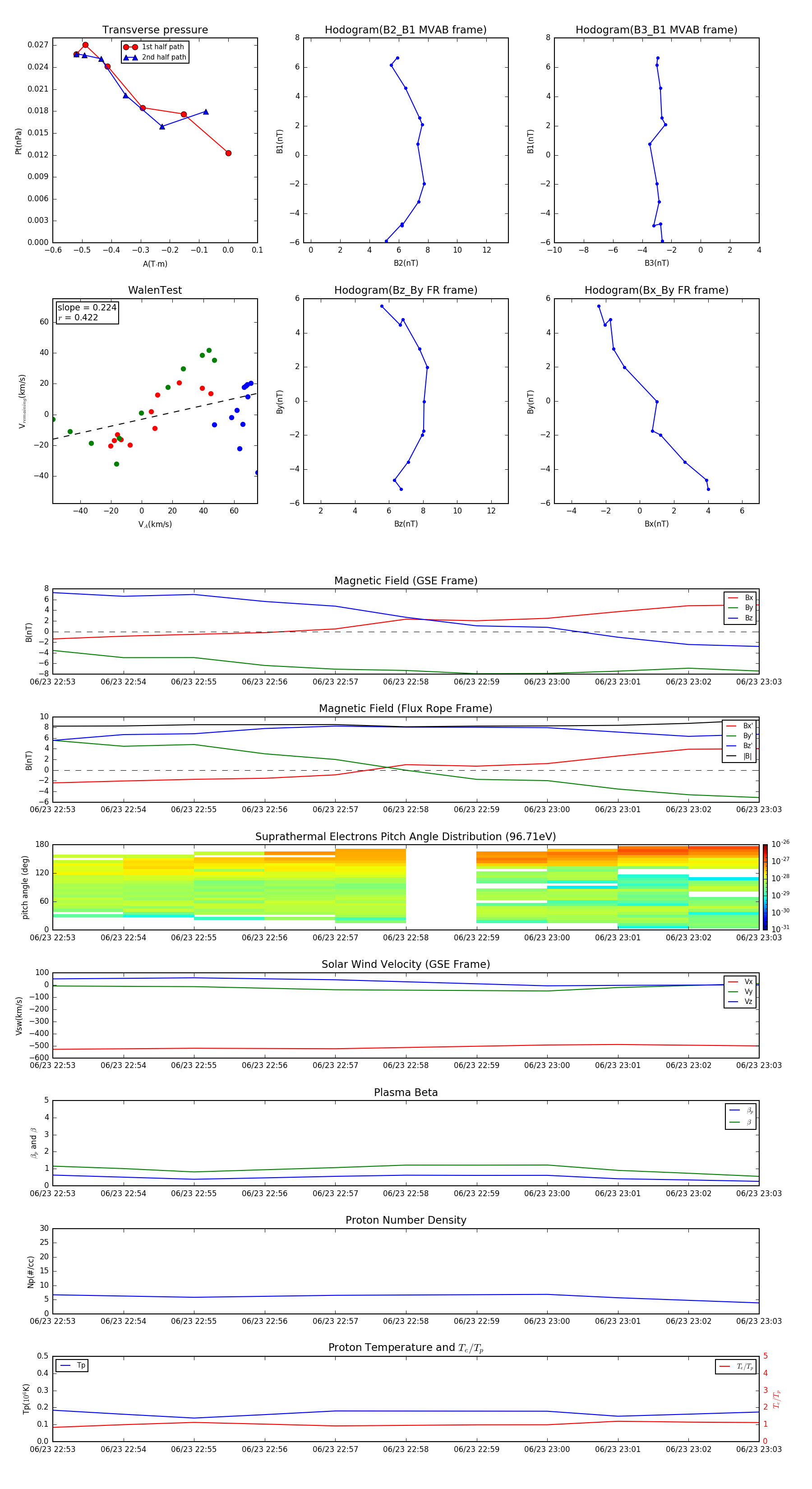Click the "WalenTest" plot title
Screen dimensions: 812x1489
[155, 290]
